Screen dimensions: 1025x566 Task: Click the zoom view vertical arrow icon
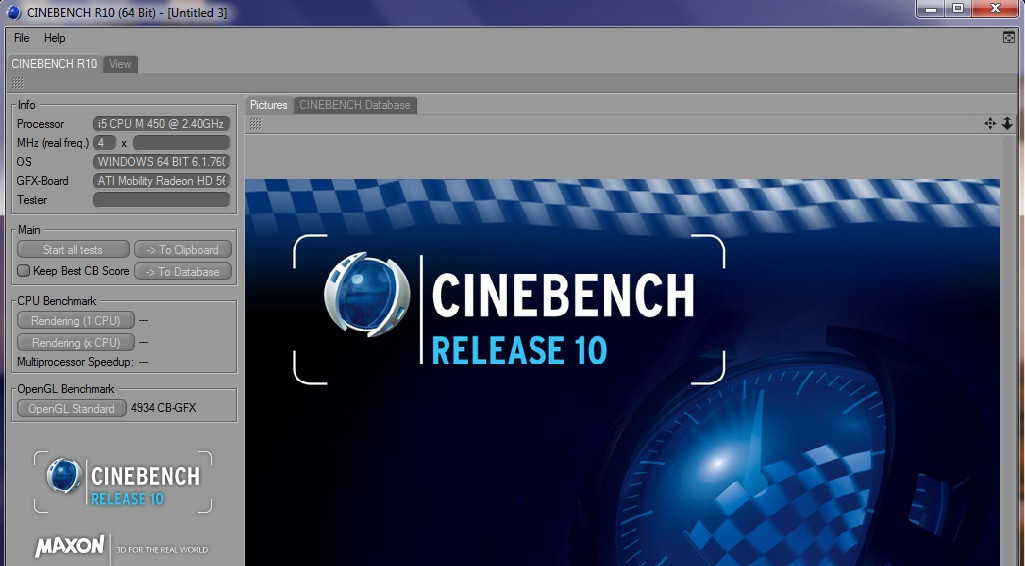tap(1007, 124)
